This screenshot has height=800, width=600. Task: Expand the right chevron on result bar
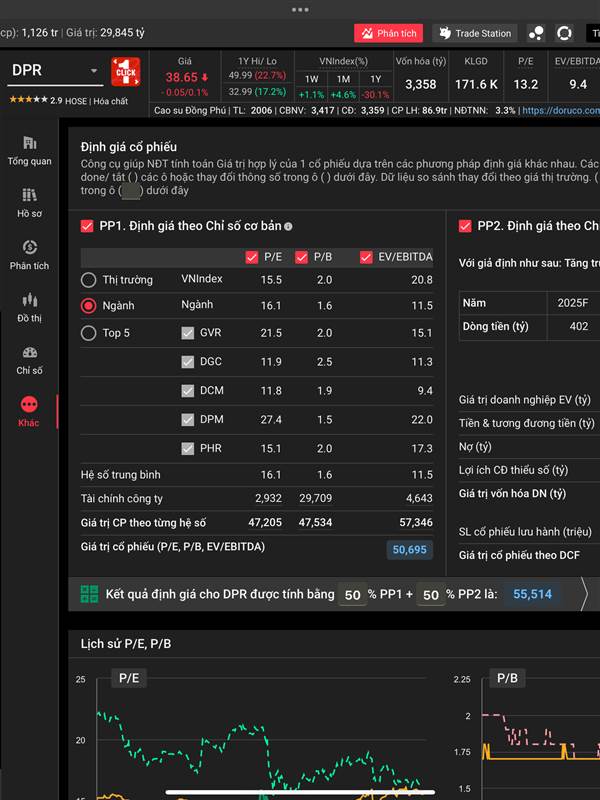click(585, 594)
